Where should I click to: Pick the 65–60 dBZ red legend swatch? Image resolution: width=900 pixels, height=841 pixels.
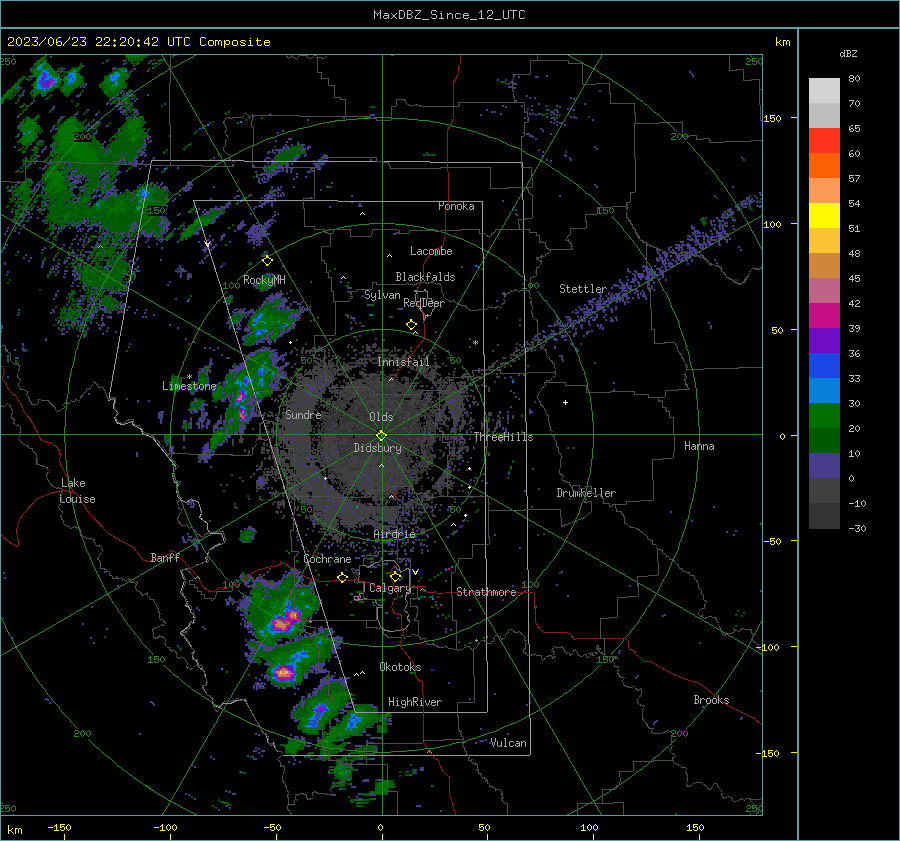(x=824, y=141)
